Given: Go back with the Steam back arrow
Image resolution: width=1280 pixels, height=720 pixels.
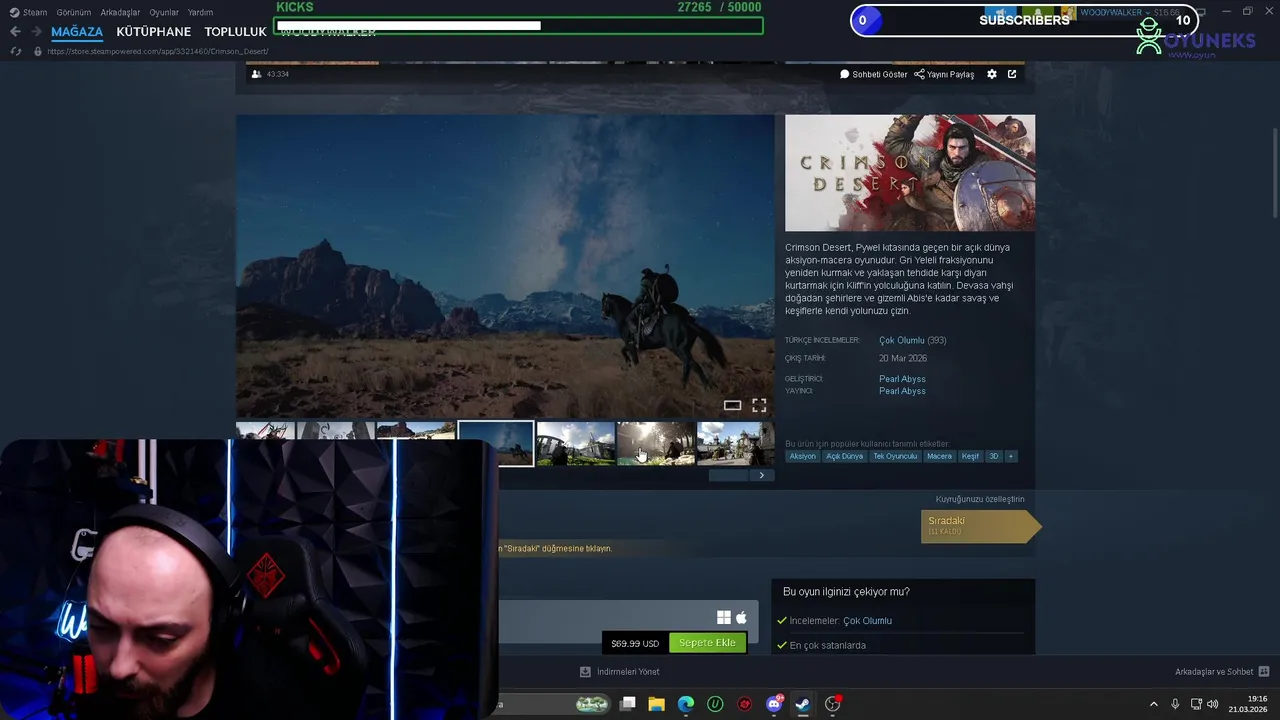Looking at the screenshot, I should (x=15, y=31).
